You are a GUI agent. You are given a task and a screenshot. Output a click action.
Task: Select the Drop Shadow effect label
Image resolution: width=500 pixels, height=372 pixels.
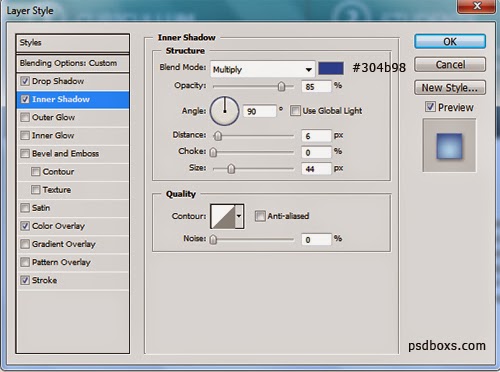pyautogui.click(x=58, y=81)
